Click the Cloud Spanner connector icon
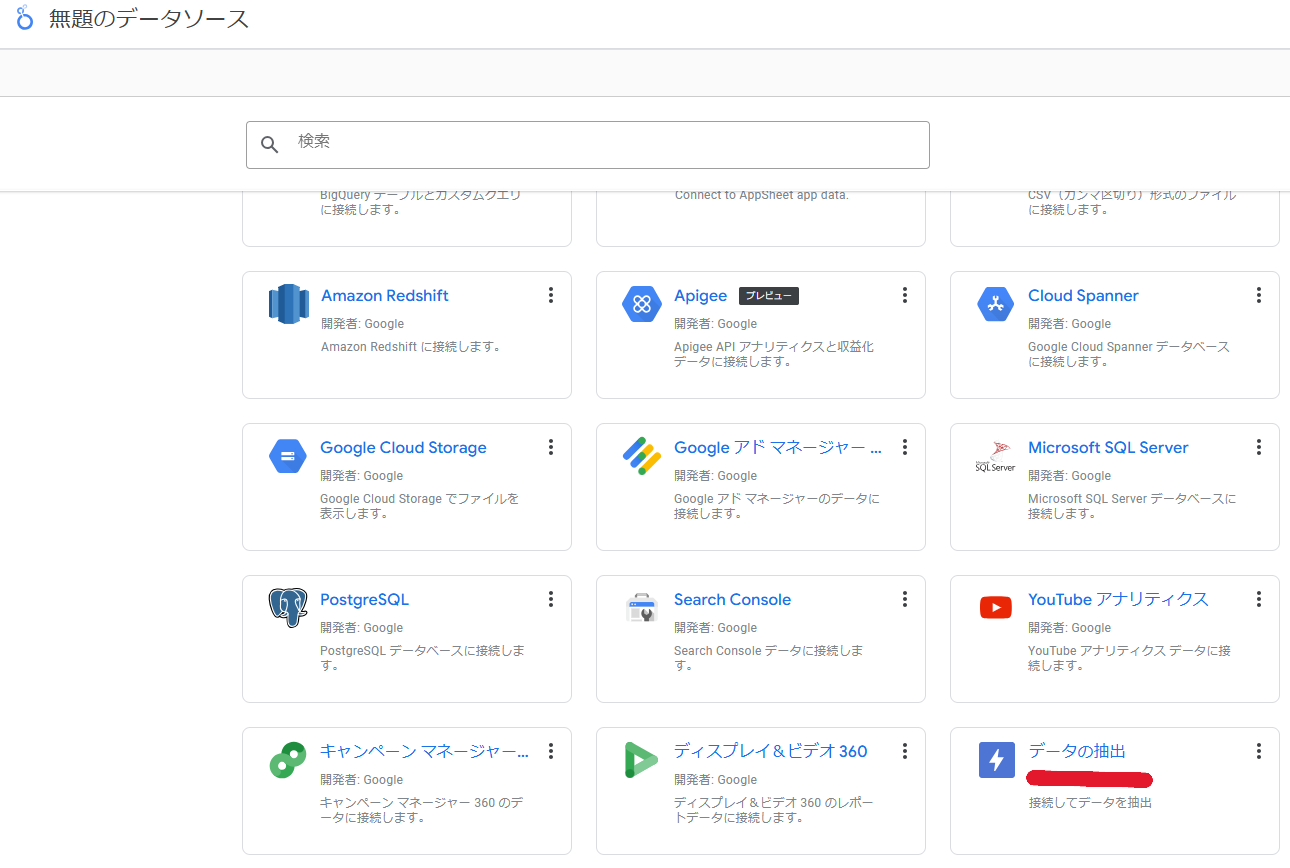 (996, 304)
